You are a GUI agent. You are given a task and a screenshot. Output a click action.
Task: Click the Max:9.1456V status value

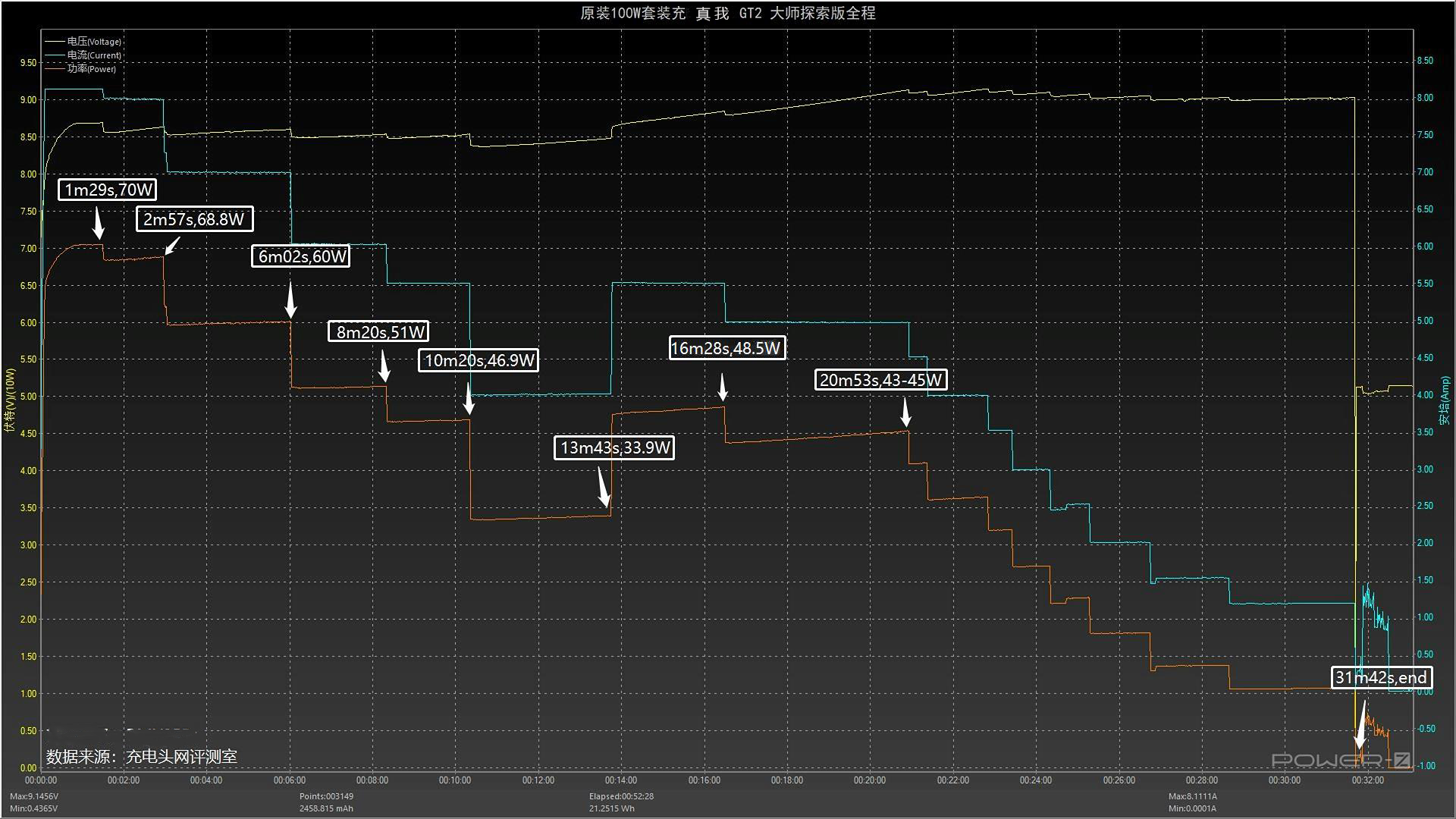(x=34, y=796)
